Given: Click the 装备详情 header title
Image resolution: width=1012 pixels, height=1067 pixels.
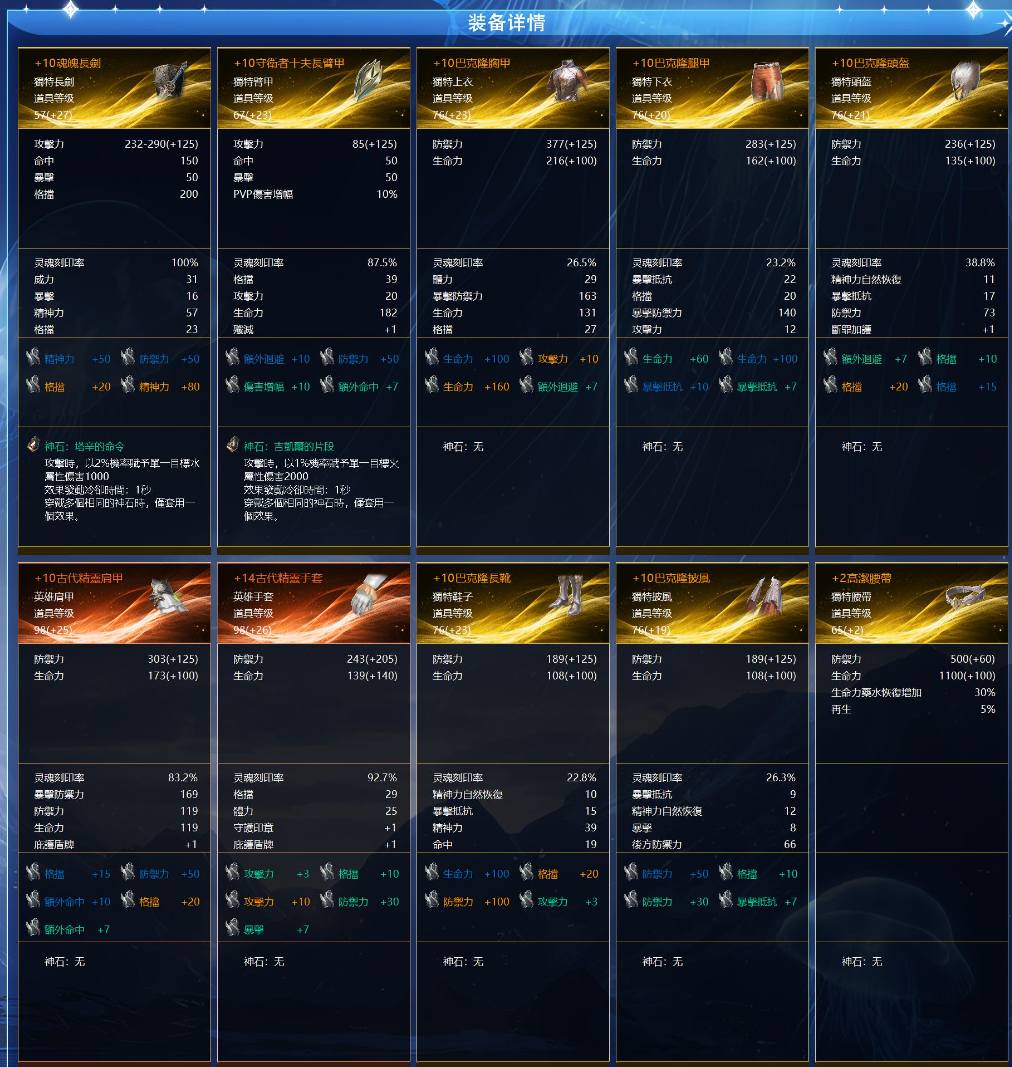Looking at the screenshot, I should tap(506, 22).
